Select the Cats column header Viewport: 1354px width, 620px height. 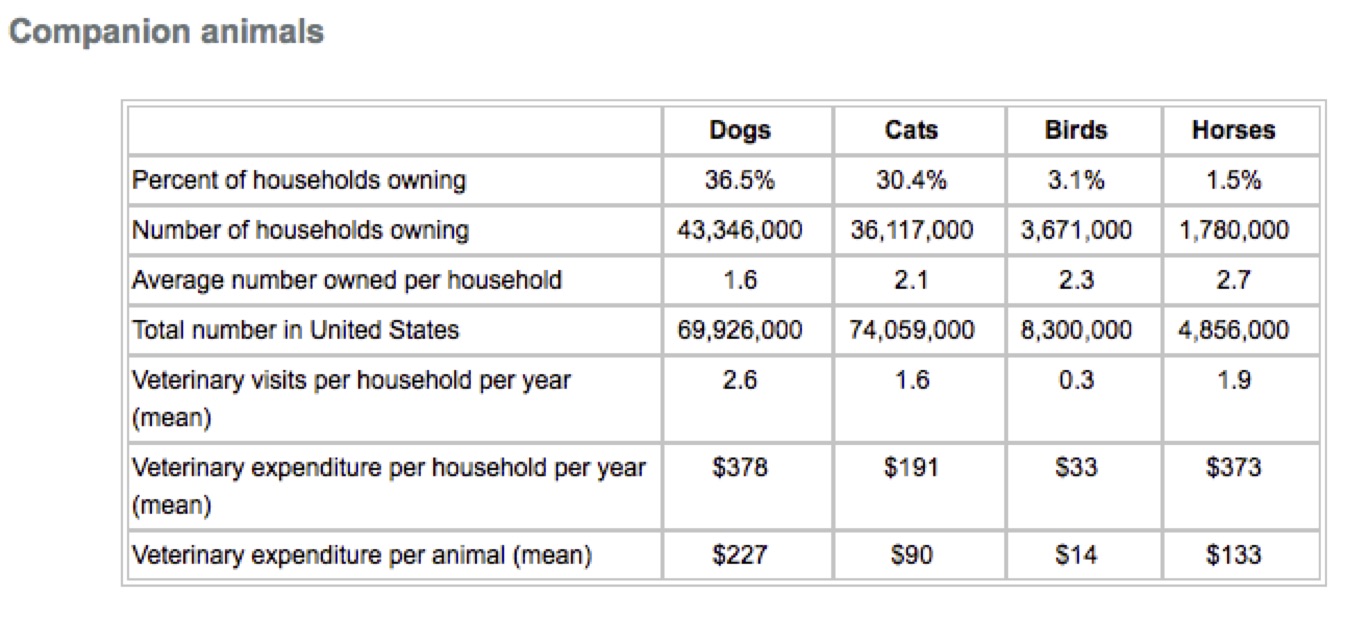[911, 130]
